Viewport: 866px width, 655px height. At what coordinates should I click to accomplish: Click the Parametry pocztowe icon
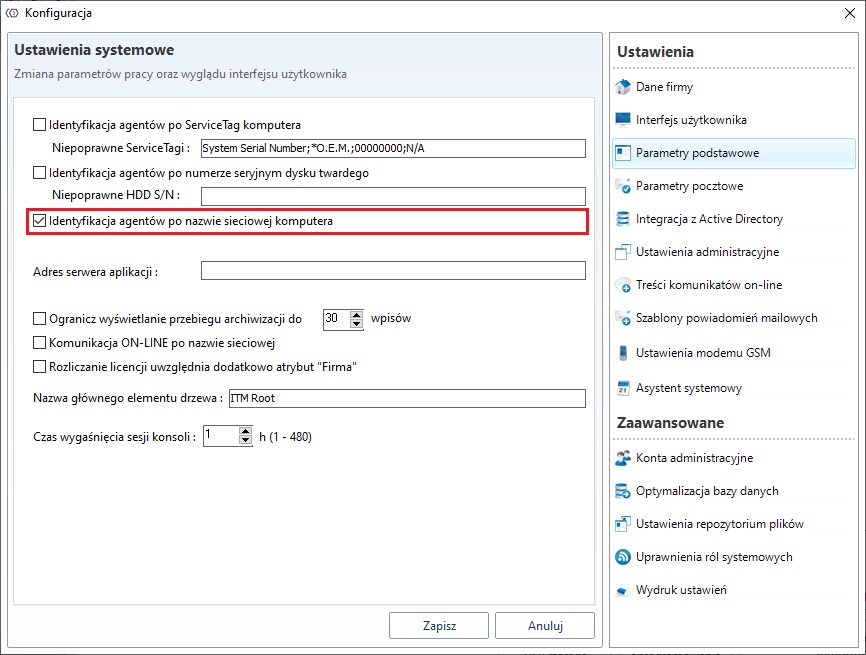(x=623, y=186)
